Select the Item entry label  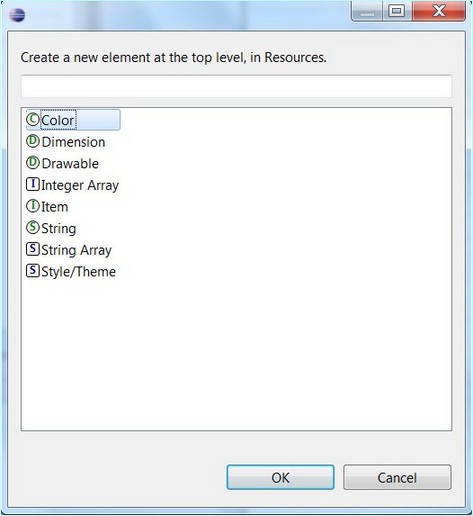pyautogui.click(x=55, y=207)
